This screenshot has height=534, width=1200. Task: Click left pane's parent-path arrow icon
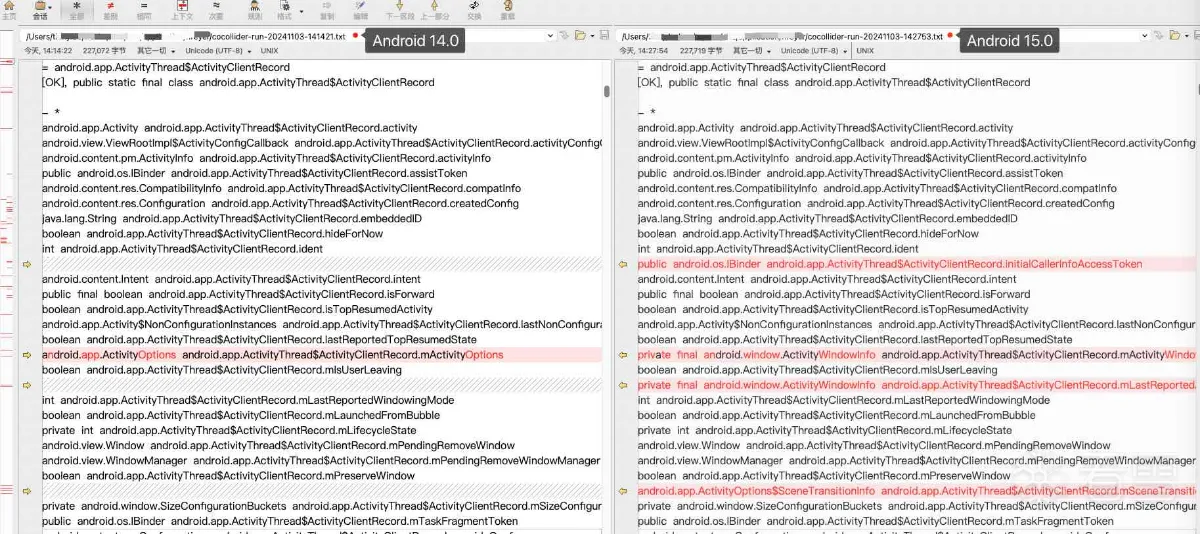565,36
